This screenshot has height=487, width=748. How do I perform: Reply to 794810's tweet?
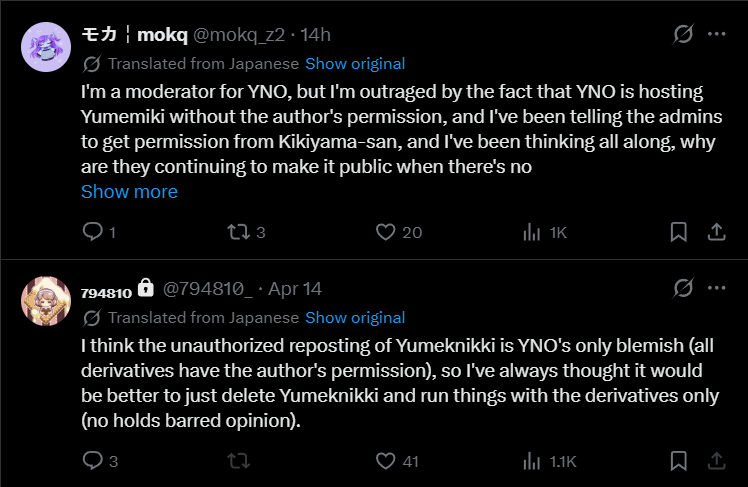[x=92, y=461]
